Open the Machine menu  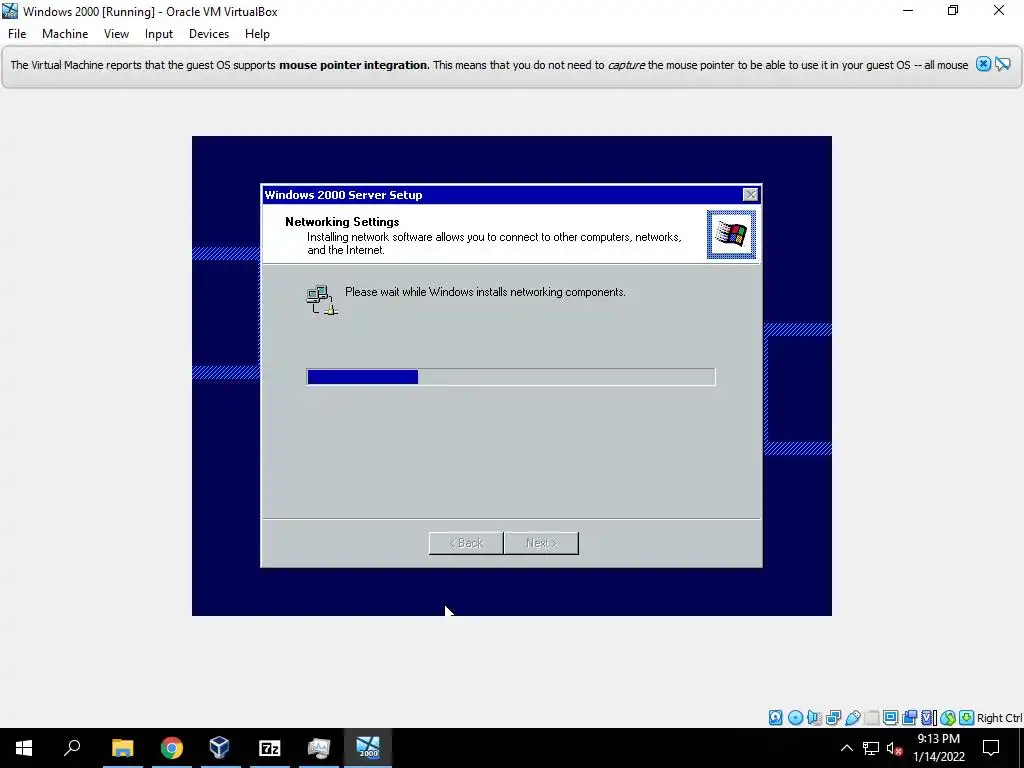[x=65, y=34]
